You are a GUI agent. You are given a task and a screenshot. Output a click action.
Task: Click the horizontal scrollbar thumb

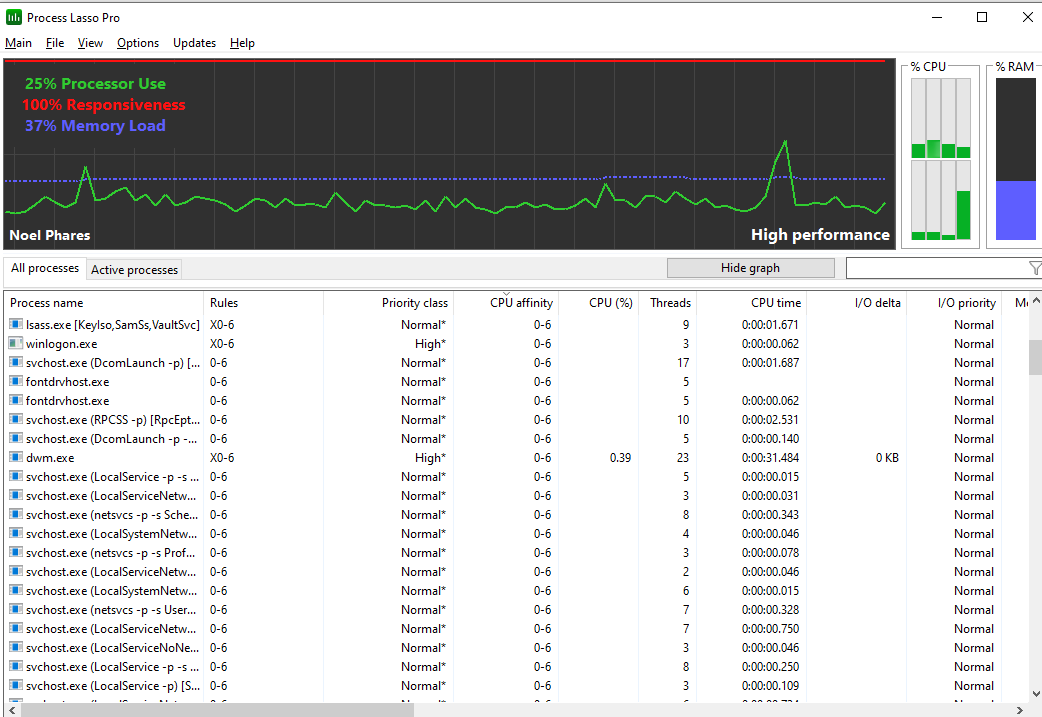click(217, 710)
